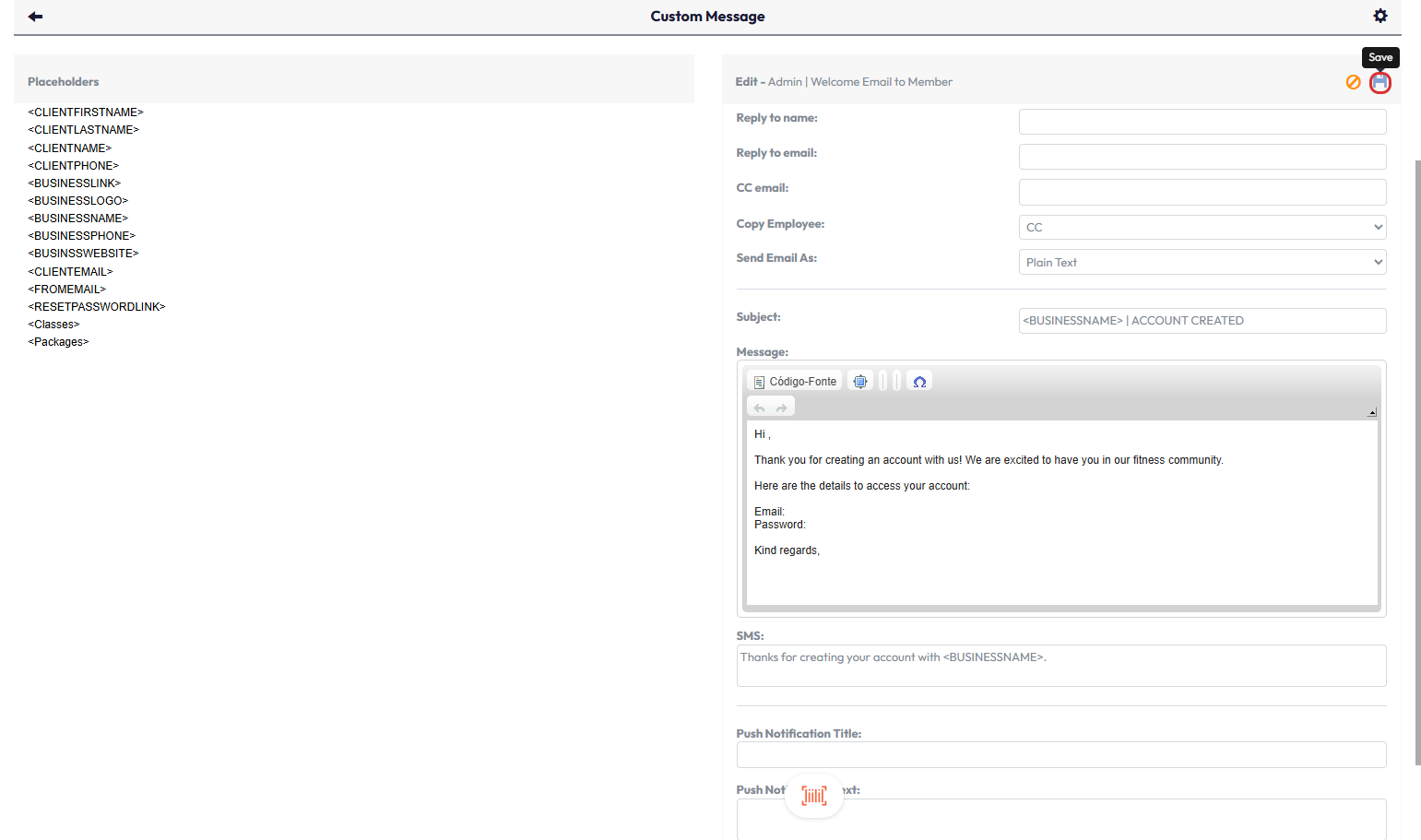
Task: Click the SMS message text area
Action: (x=1060, y=666)
